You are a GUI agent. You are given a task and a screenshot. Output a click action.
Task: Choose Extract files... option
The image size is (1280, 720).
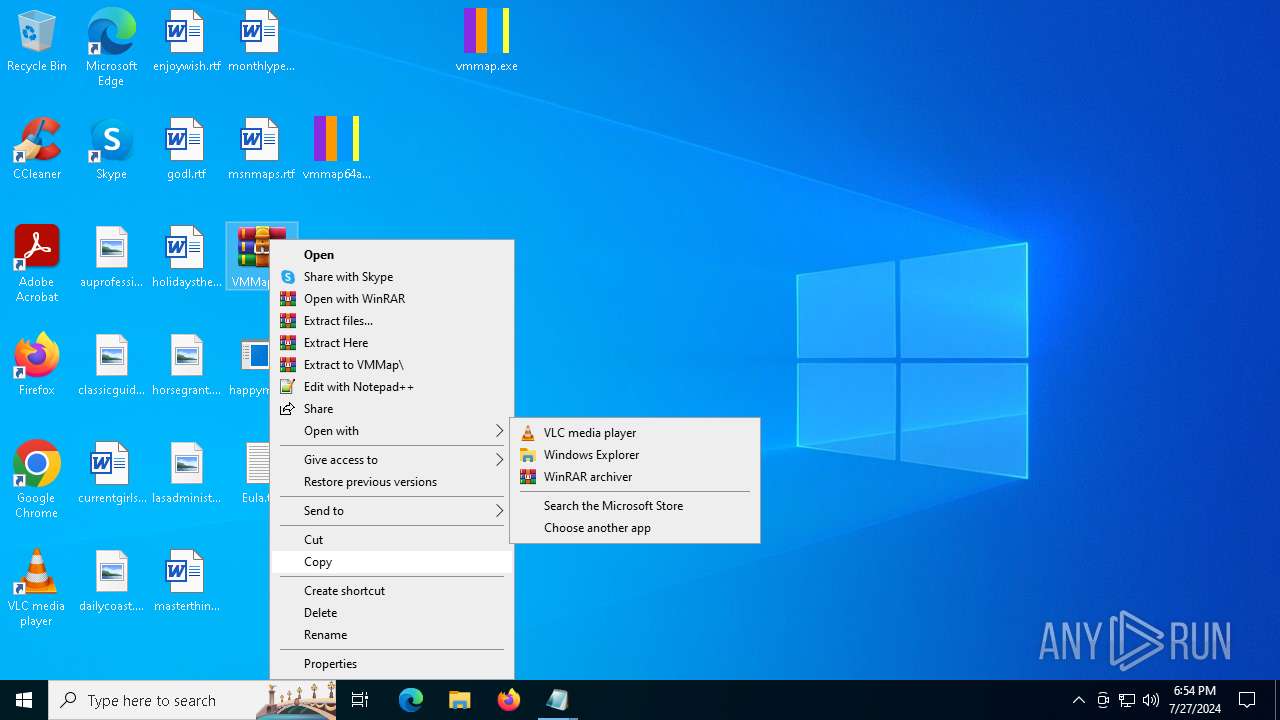[392, 321]
